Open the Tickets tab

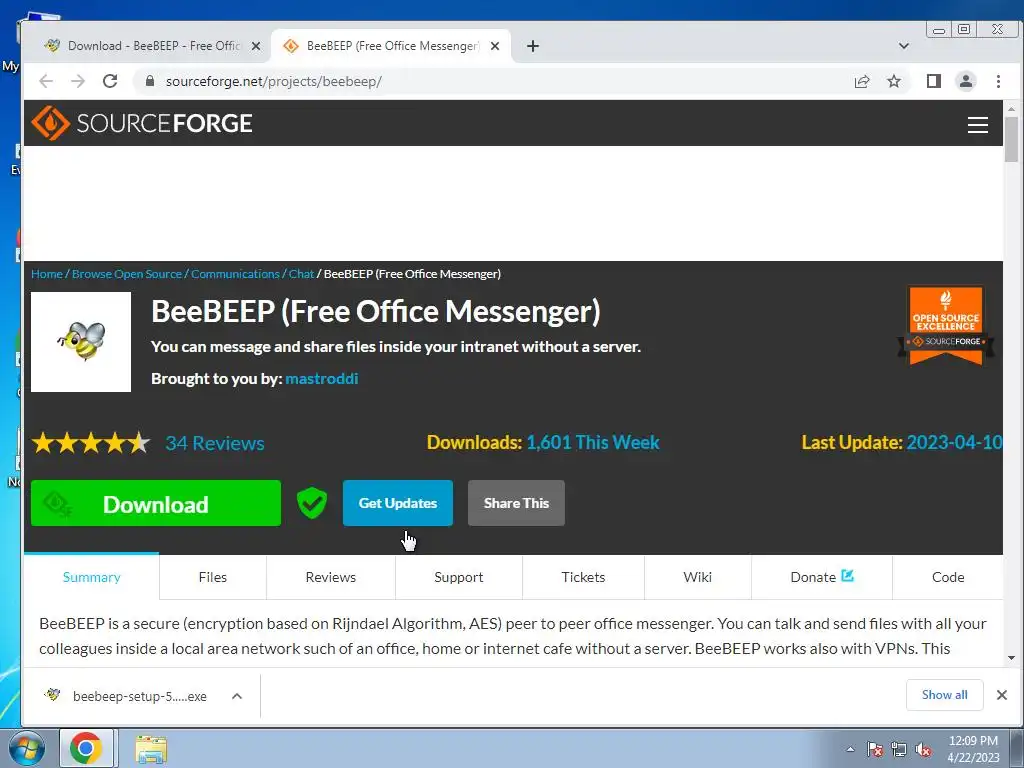[583, 577]
